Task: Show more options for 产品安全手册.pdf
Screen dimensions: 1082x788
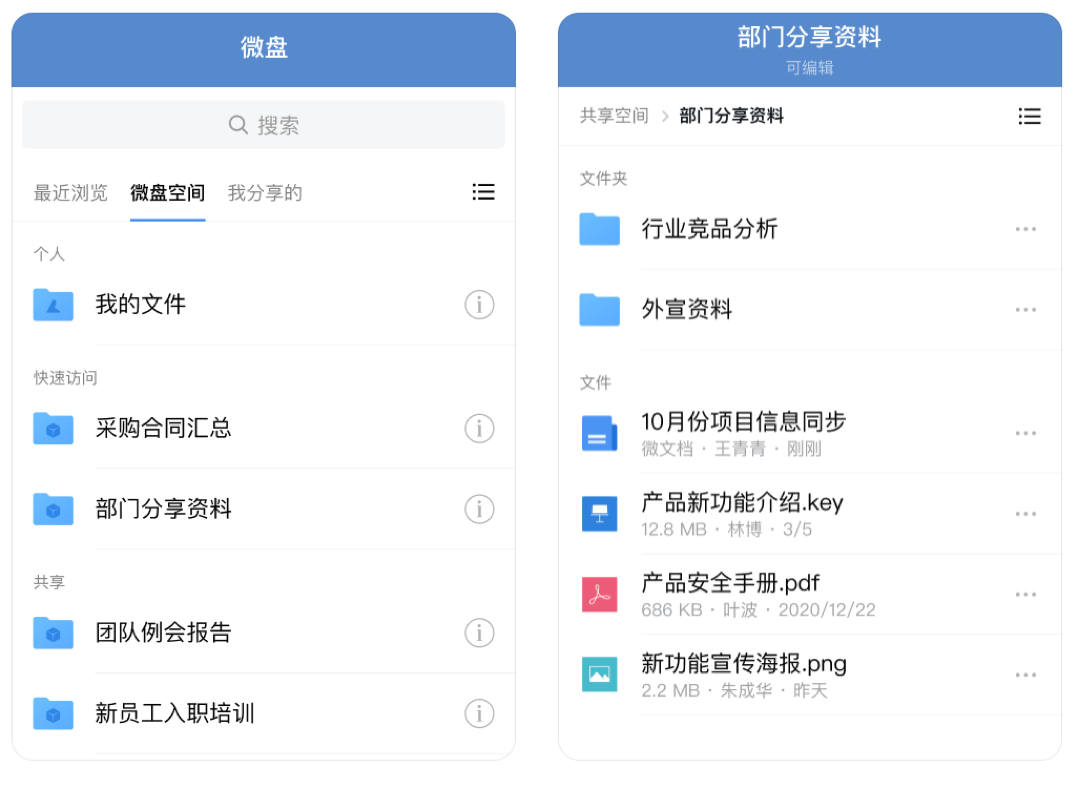Action: (1025, 595)
